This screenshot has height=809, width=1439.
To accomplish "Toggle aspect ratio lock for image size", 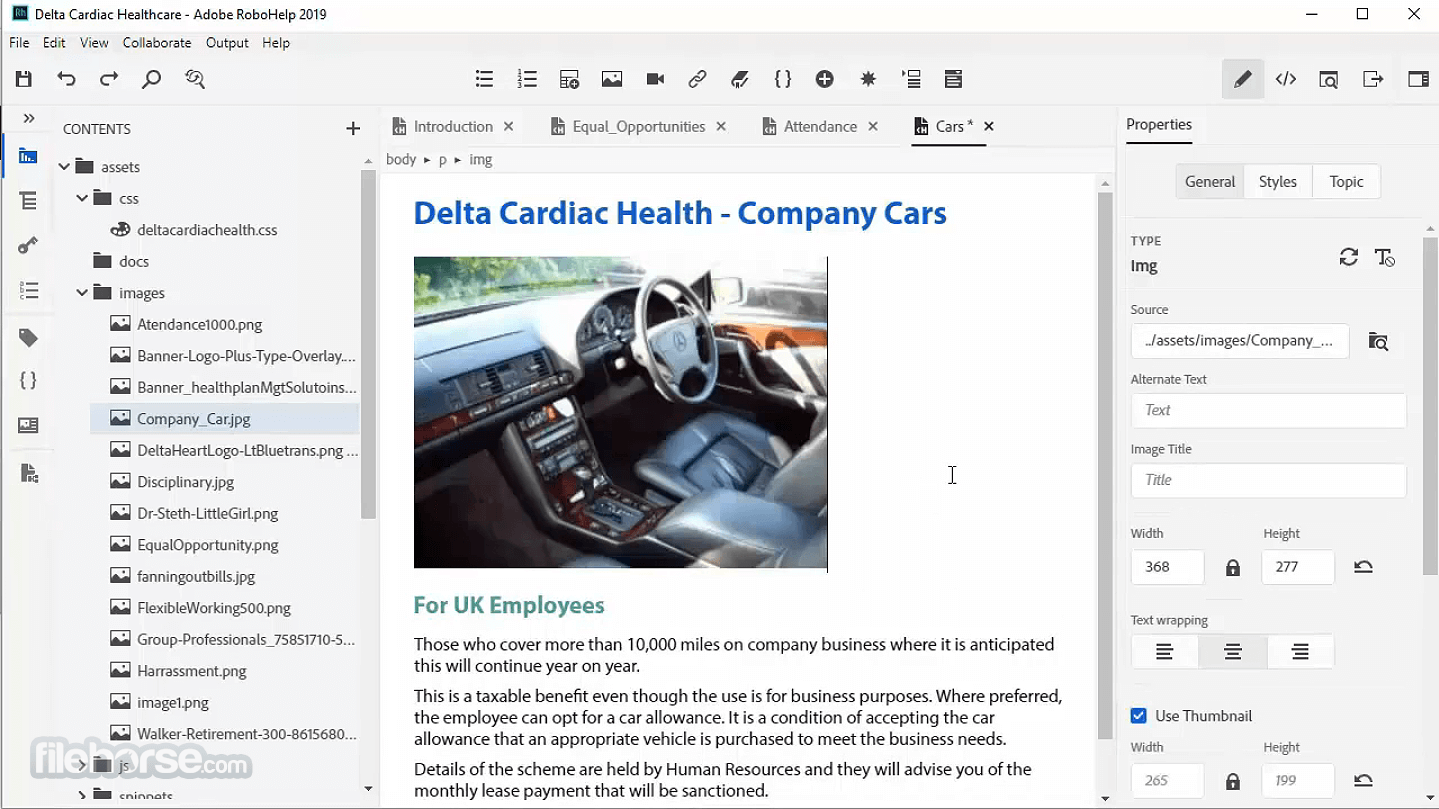I will click(1232, 567).
